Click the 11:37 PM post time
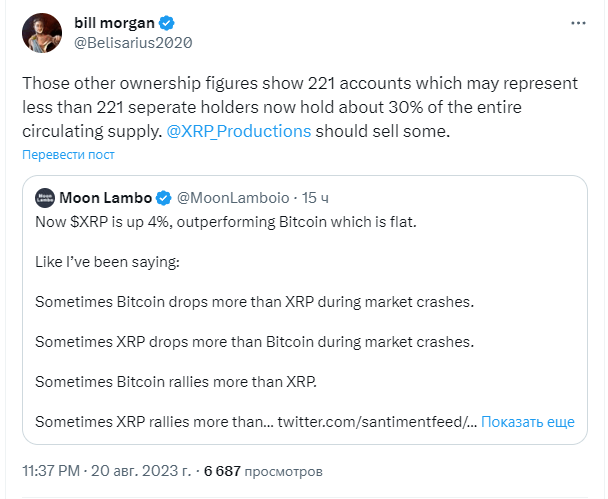The height and width of the screenshot is (499, 608). click(x=51, y=471)
